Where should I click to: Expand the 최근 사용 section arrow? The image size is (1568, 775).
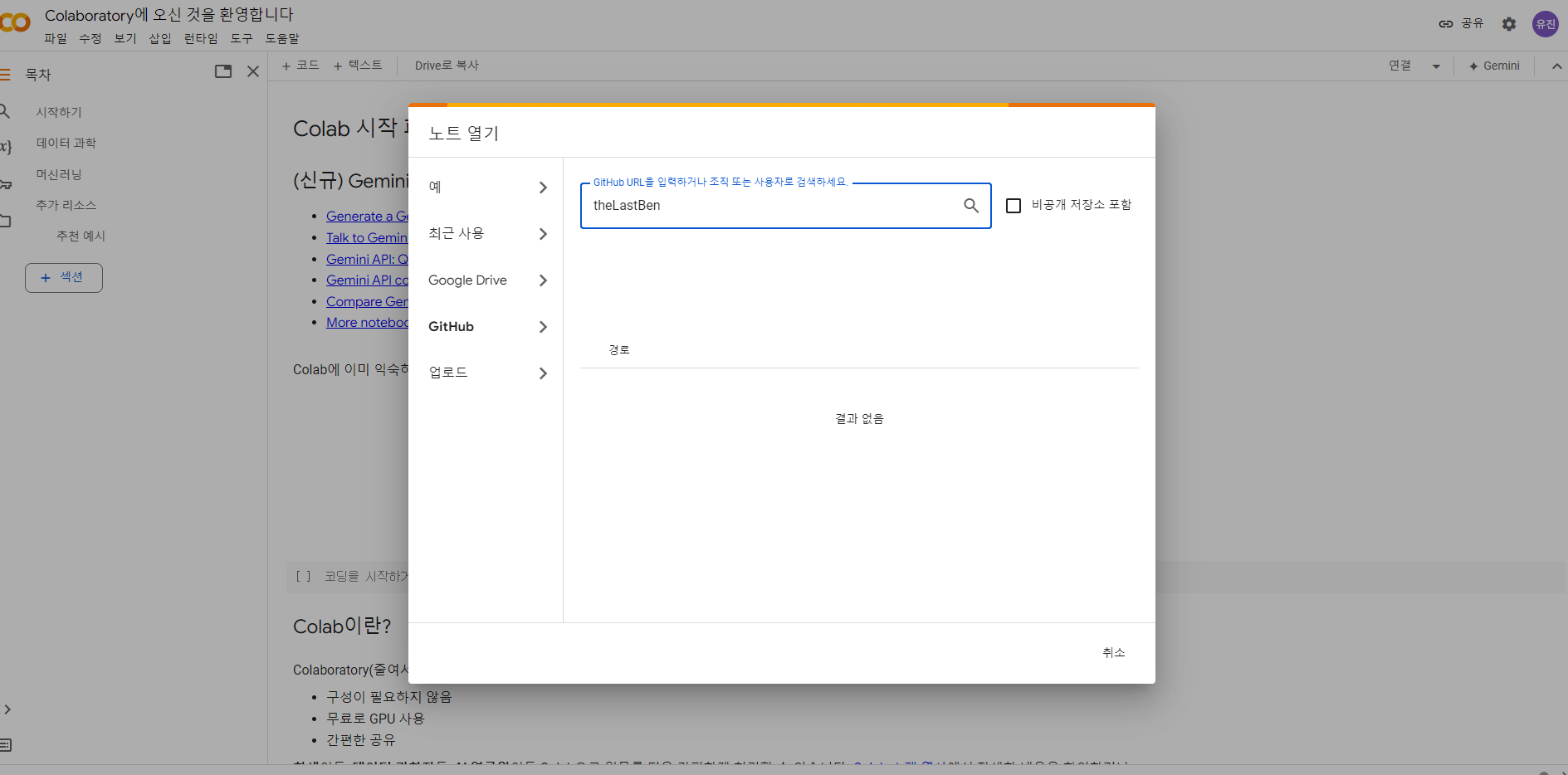543,234
